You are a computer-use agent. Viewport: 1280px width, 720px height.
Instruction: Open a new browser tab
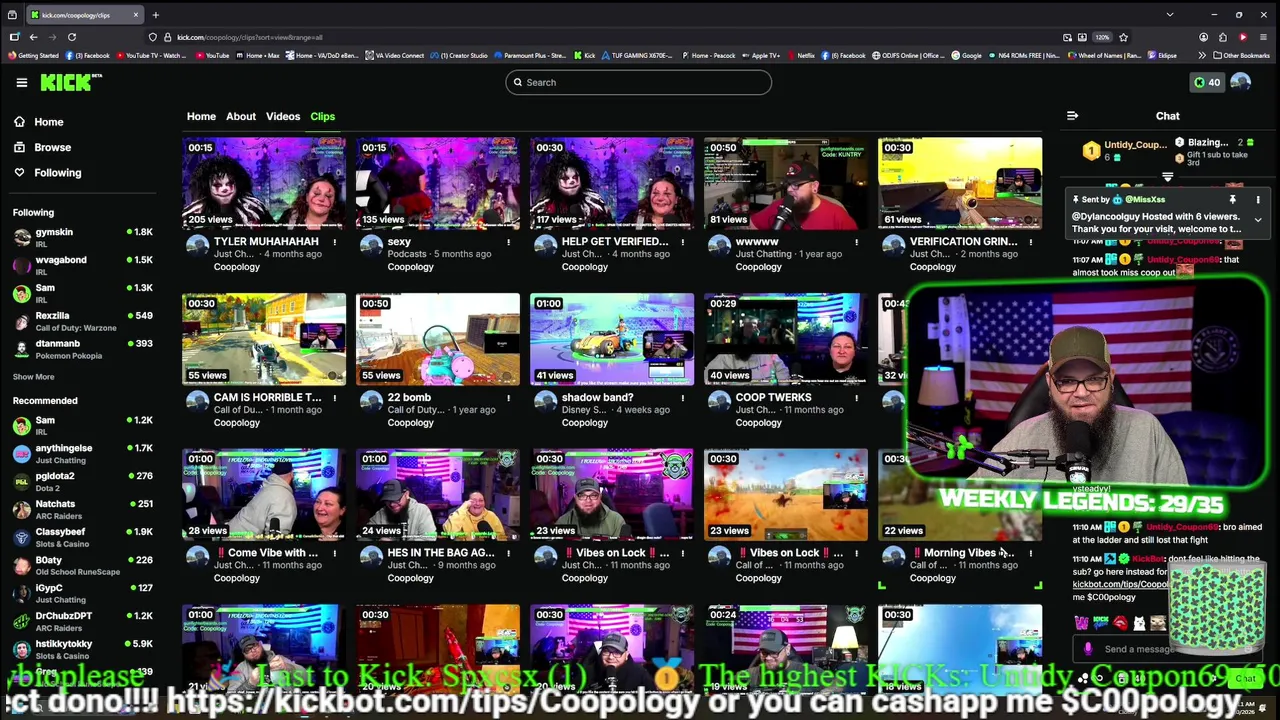(155, 15)
